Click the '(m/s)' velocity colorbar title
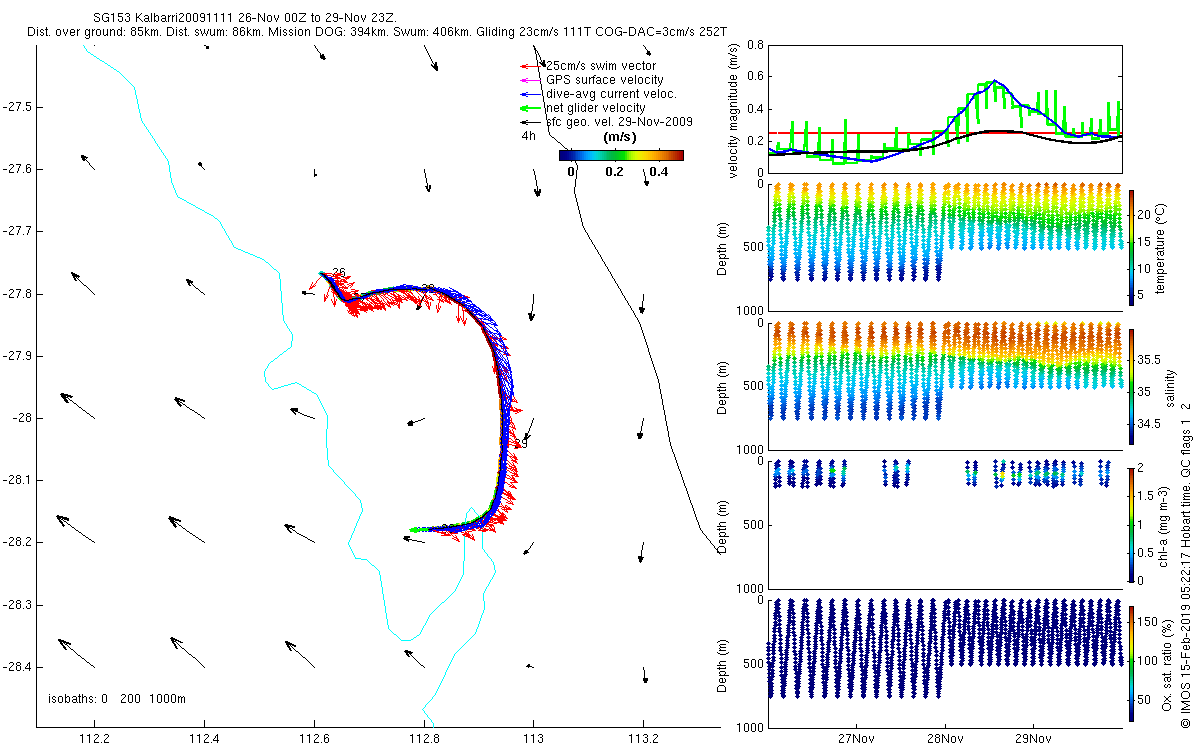This screenshot has height=750, width=1200. pyautogui.click(x=621, y=137)
